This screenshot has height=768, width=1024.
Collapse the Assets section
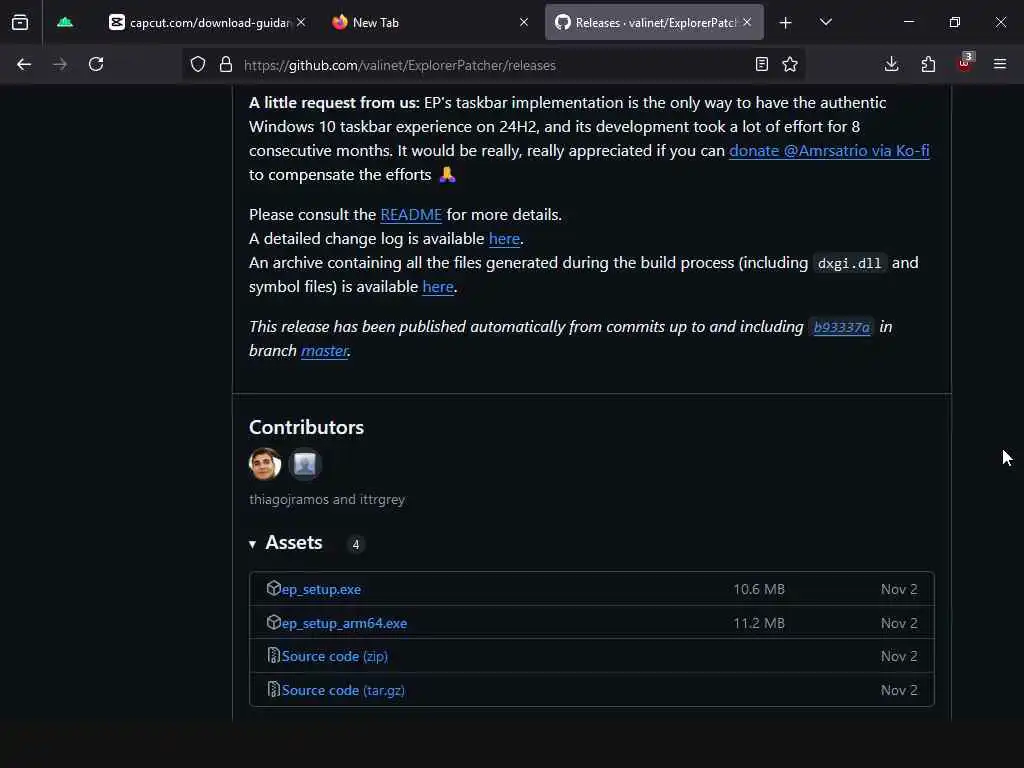point(286,543)
